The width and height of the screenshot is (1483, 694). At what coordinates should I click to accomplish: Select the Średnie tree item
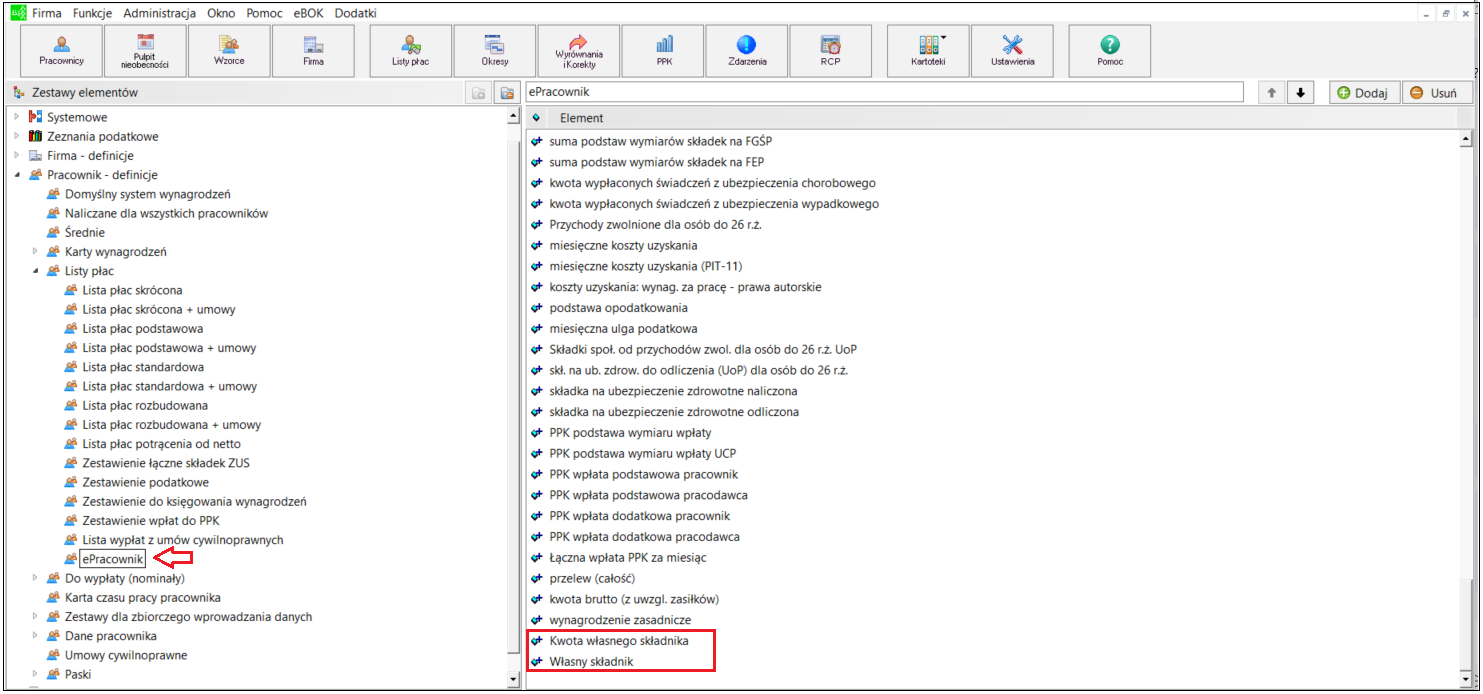(85, 232)
